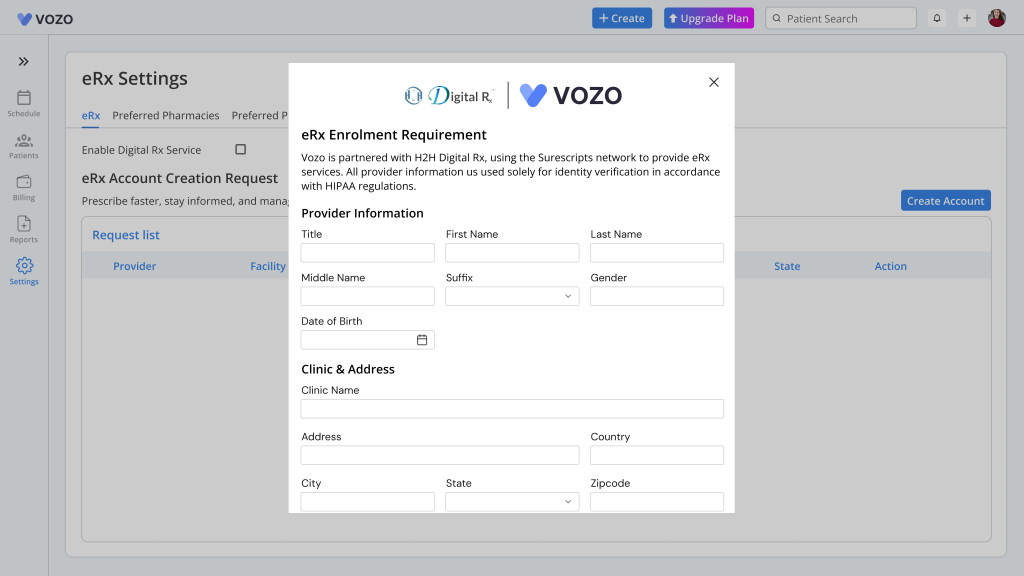Open the Billing wallet icon
The height and width of the screenshot is (576, 1024).
(24, 182)
